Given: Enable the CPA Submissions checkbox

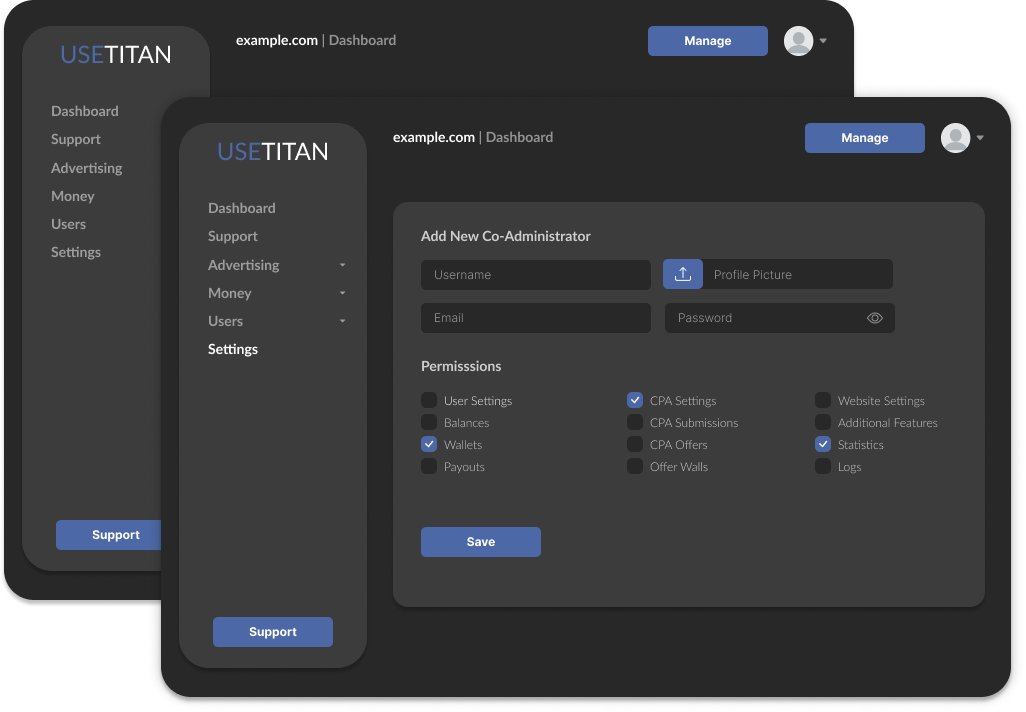Looking at the screenshot, I should click(x=635, y=422).
